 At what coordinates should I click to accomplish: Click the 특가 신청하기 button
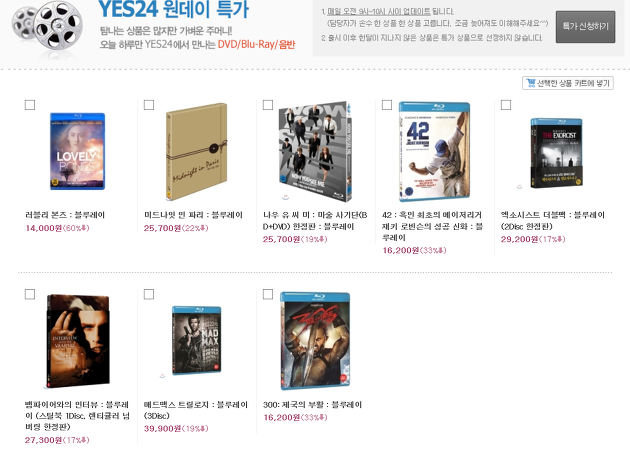click(585, 27)
